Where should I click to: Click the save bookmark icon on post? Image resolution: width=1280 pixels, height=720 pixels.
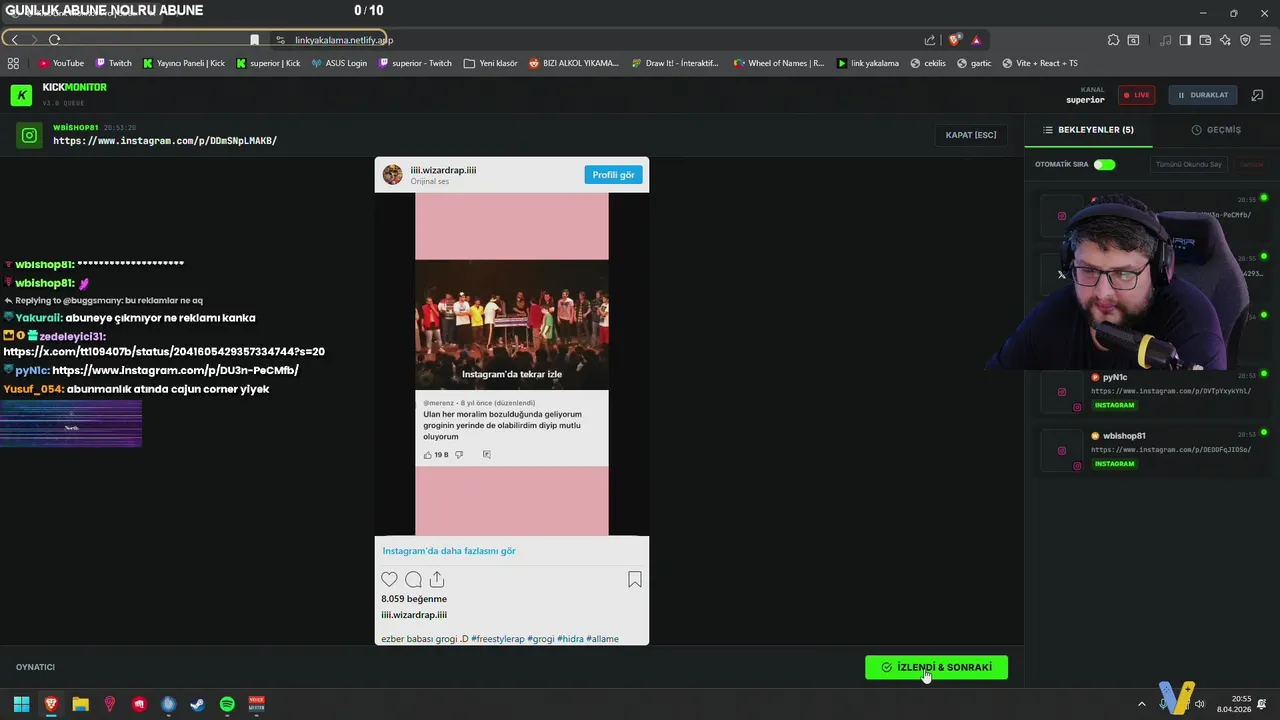pos(634,579)
